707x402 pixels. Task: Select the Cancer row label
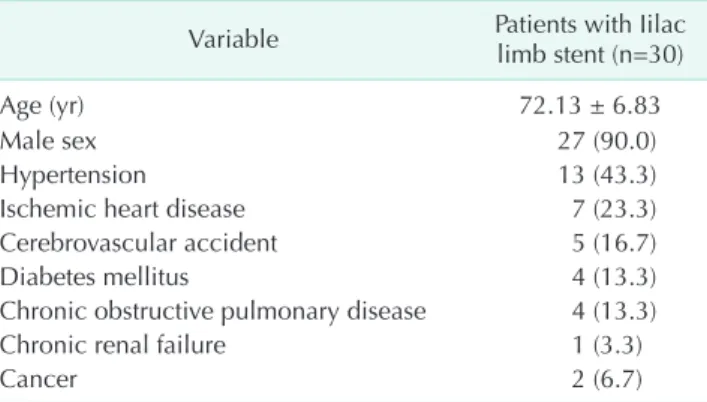click(x=38, y=379)
